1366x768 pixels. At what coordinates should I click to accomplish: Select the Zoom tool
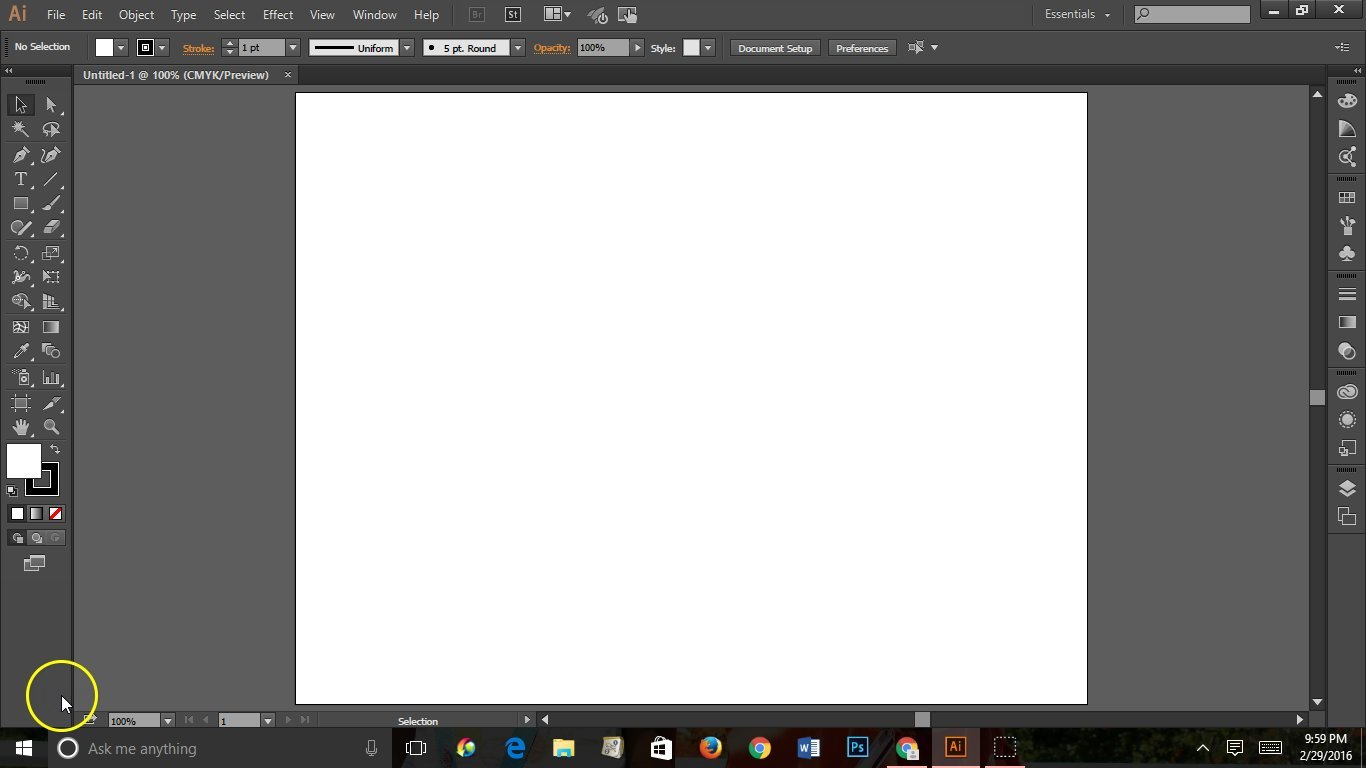pos(51,427)
